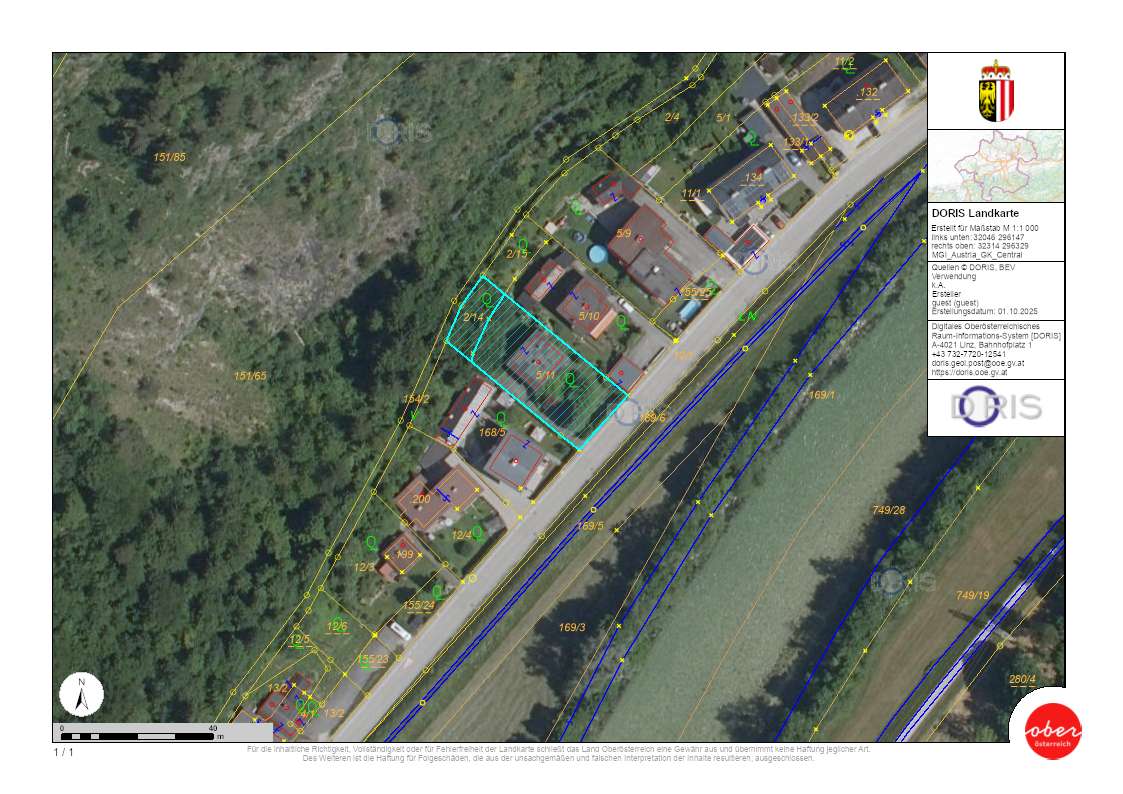Click the faint DORIS watermark on the map
Viewport: 1123px width, 794px height.
pos(392,130)
